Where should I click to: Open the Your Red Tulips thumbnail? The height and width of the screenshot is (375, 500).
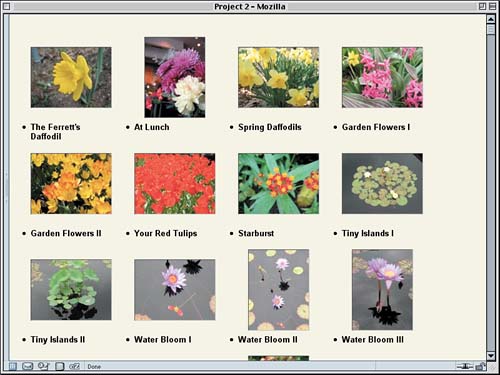(x=175, y=184)
